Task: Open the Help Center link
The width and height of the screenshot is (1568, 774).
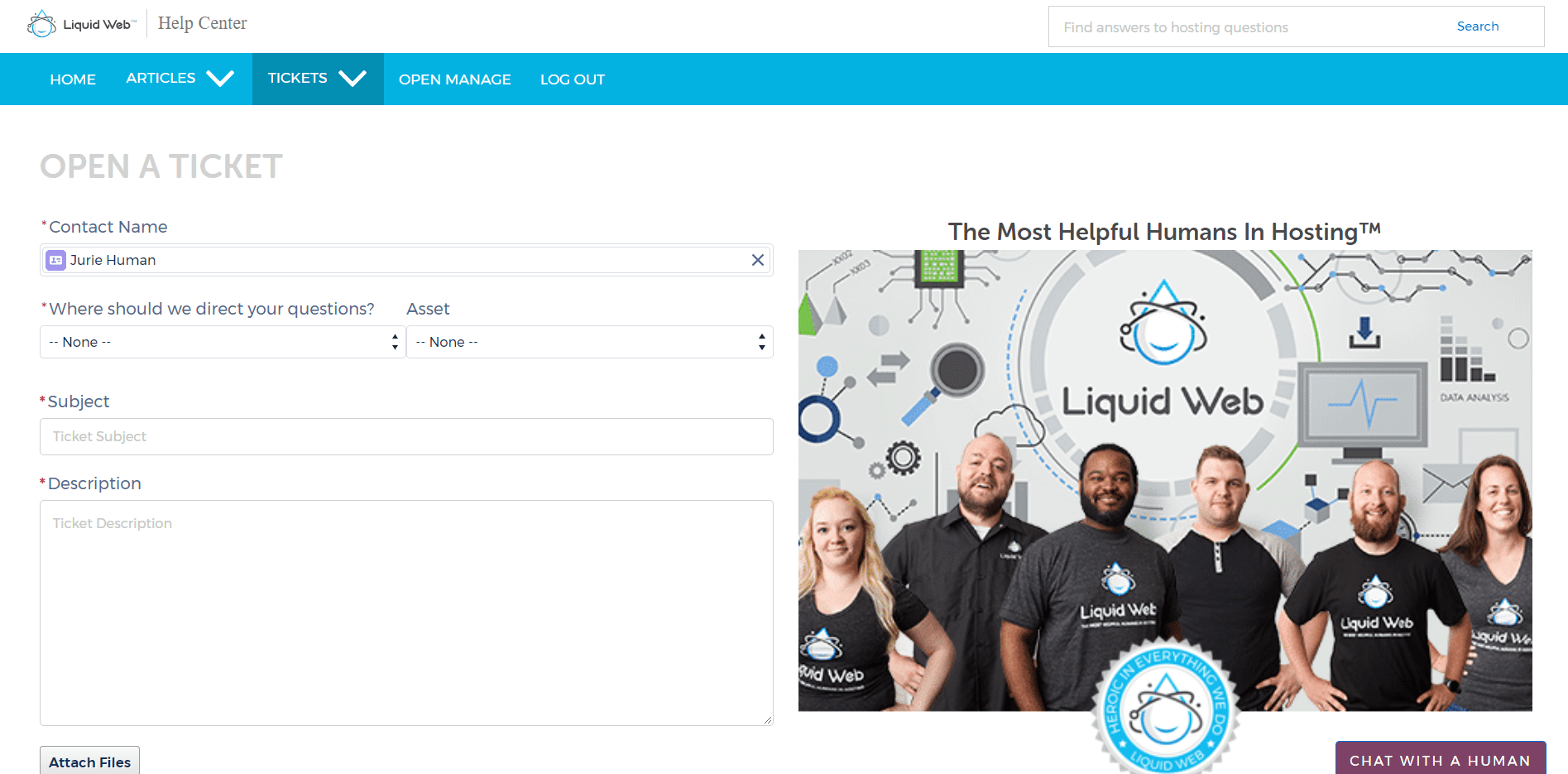Action: (202, 23)
